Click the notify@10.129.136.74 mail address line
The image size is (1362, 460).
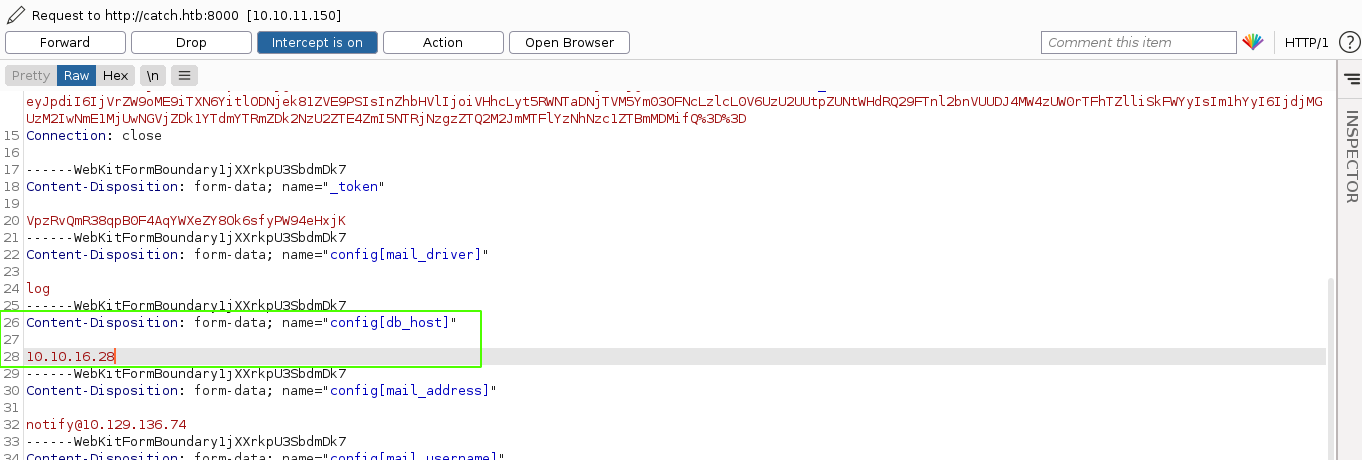click(x=106, y=424)
